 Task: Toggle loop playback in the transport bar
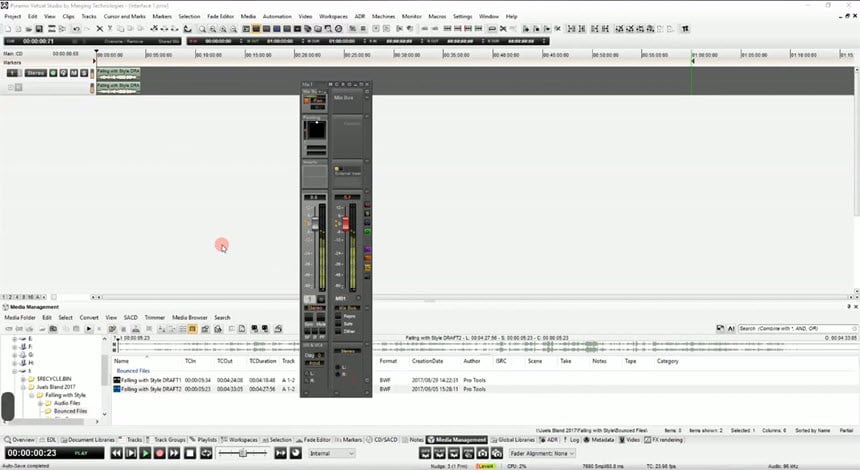pyautogui.click(x=206, y=453)
